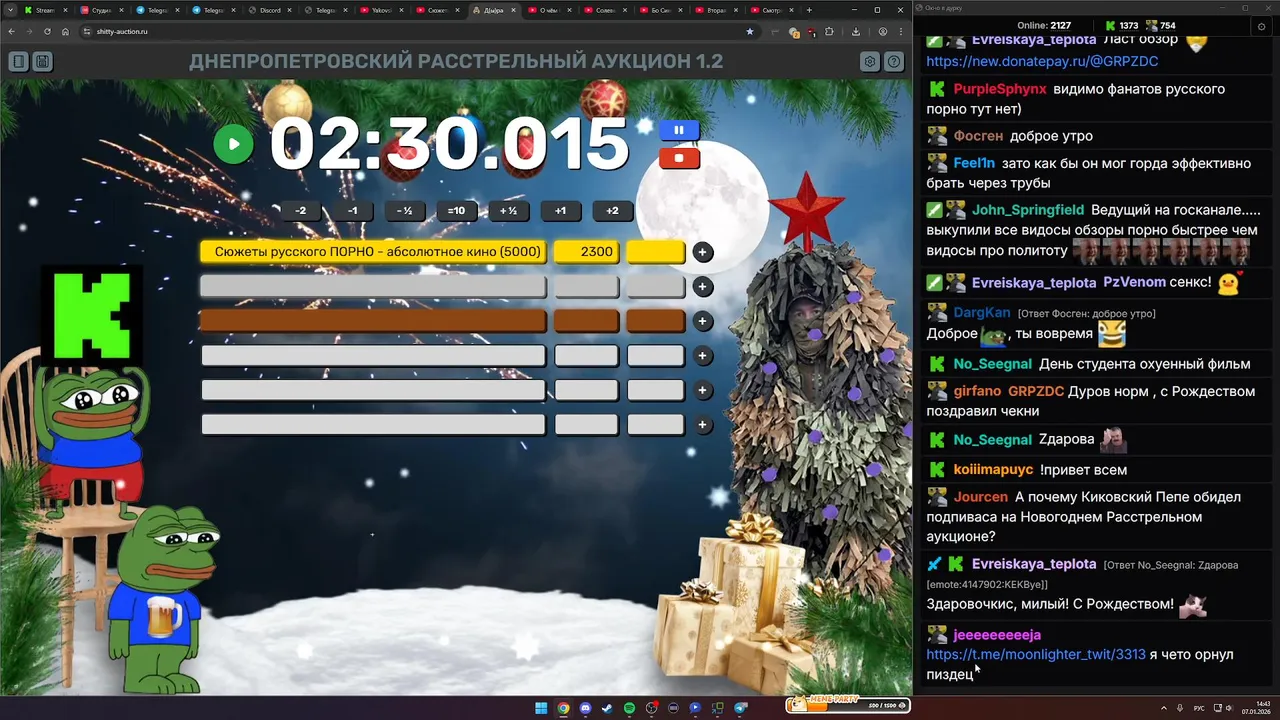Open the browser downloads icon

coord(855,31)
